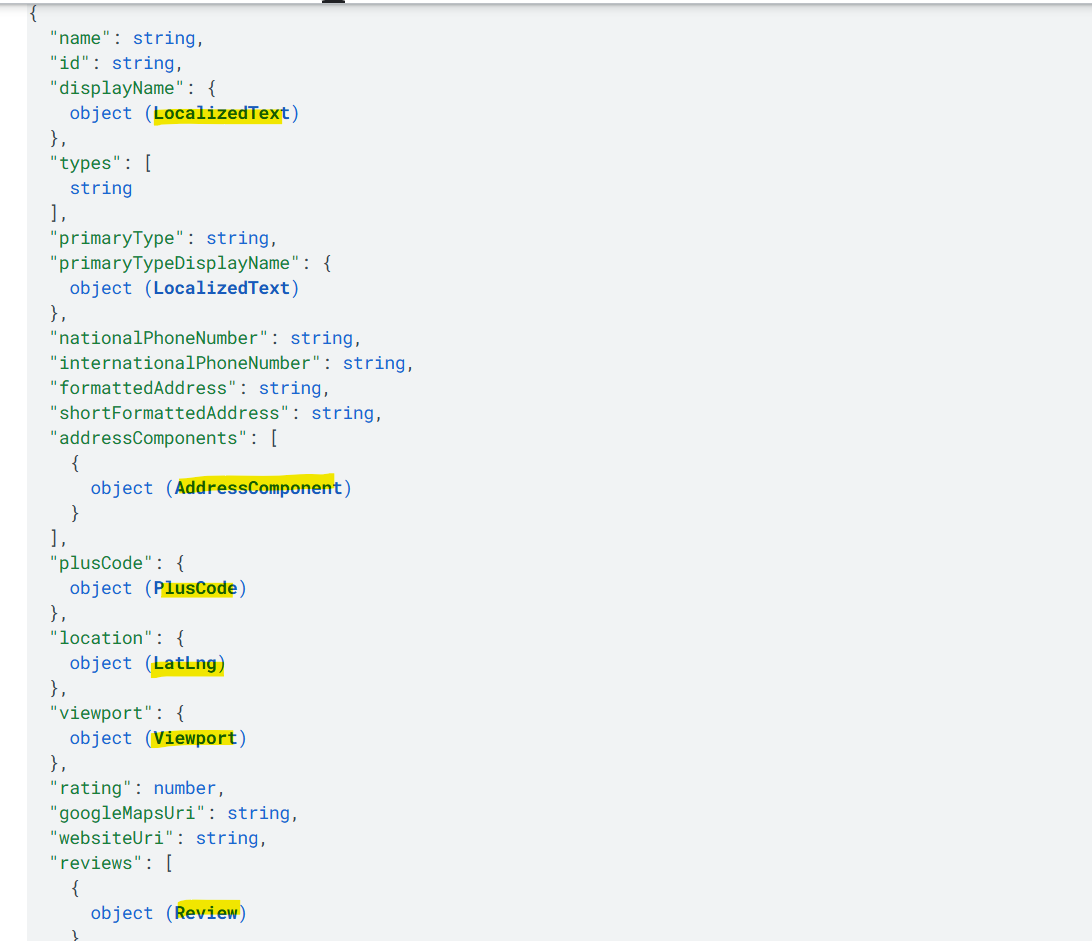Click string type after "name"
1092x941 pixels.
[164, 38]
